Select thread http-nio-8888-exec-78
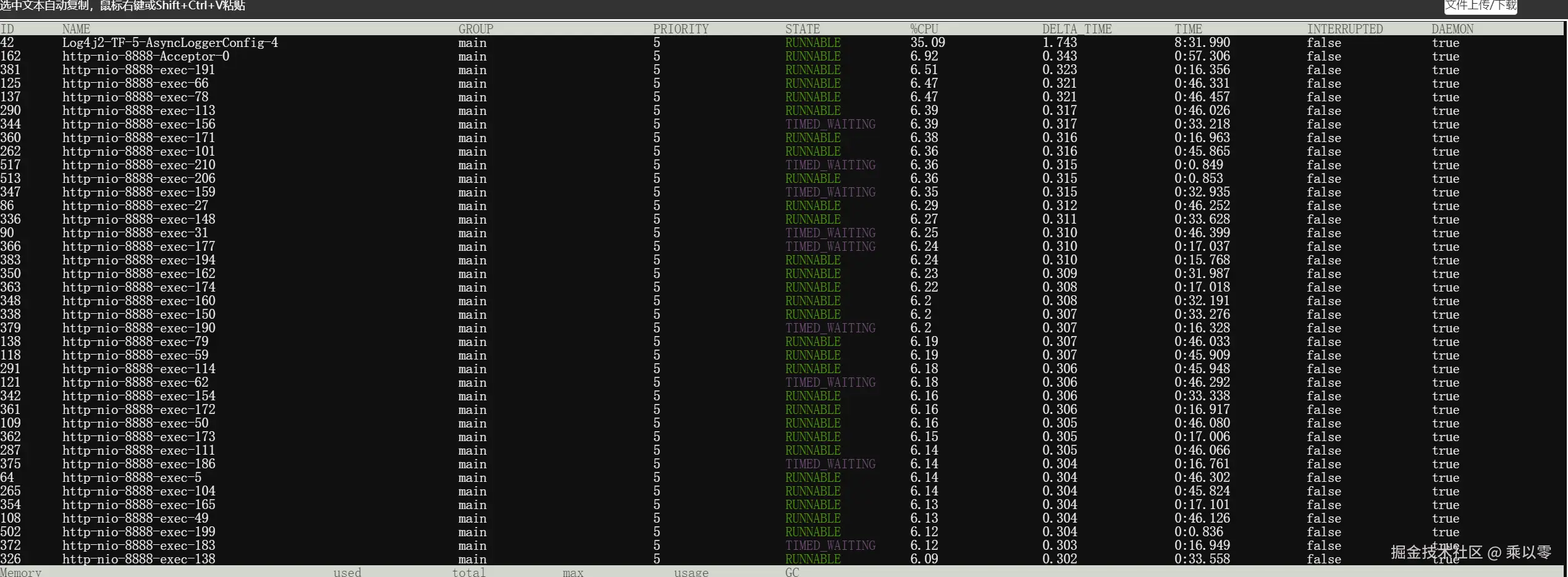Viewport: 1568px width, 577px height. click(x=135, y=97)
